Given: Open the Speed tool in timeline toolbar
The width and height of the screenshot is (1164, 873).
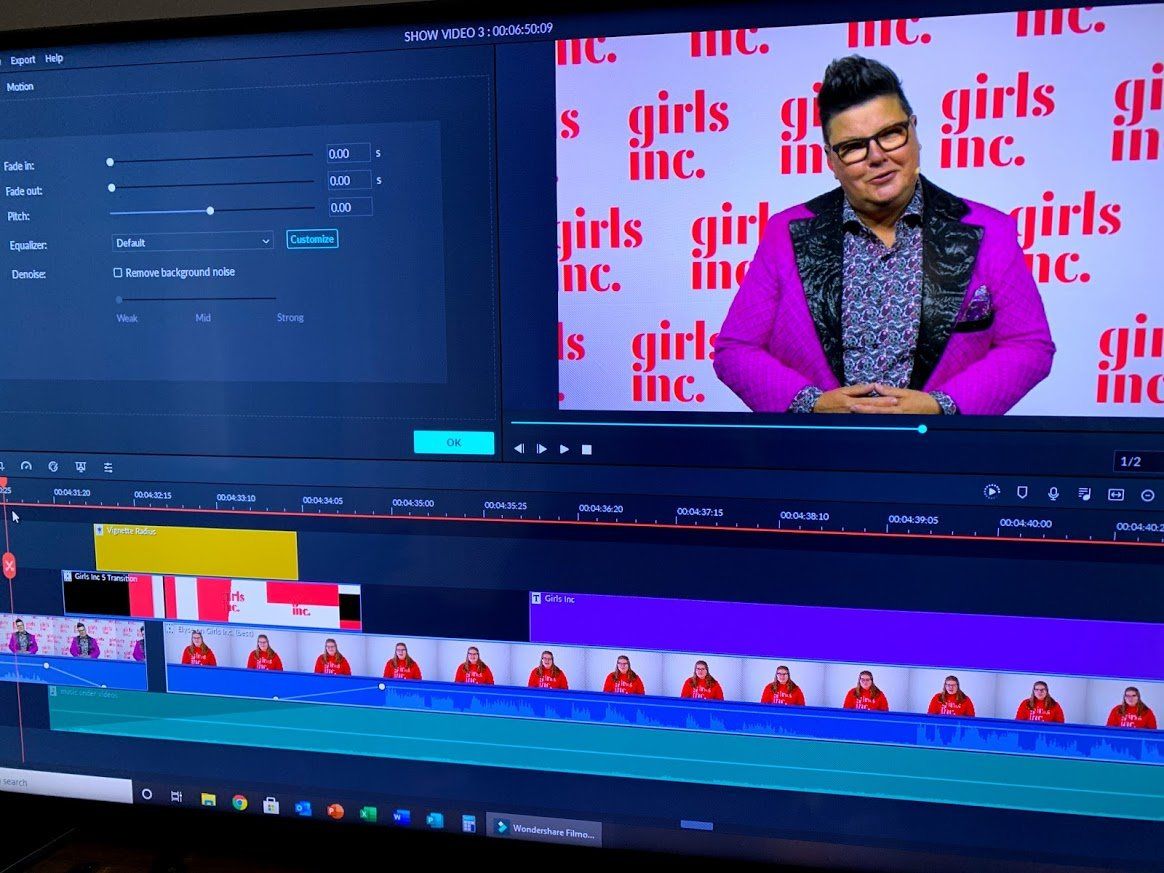Looking at the screenshot, I should pos(26,466).
